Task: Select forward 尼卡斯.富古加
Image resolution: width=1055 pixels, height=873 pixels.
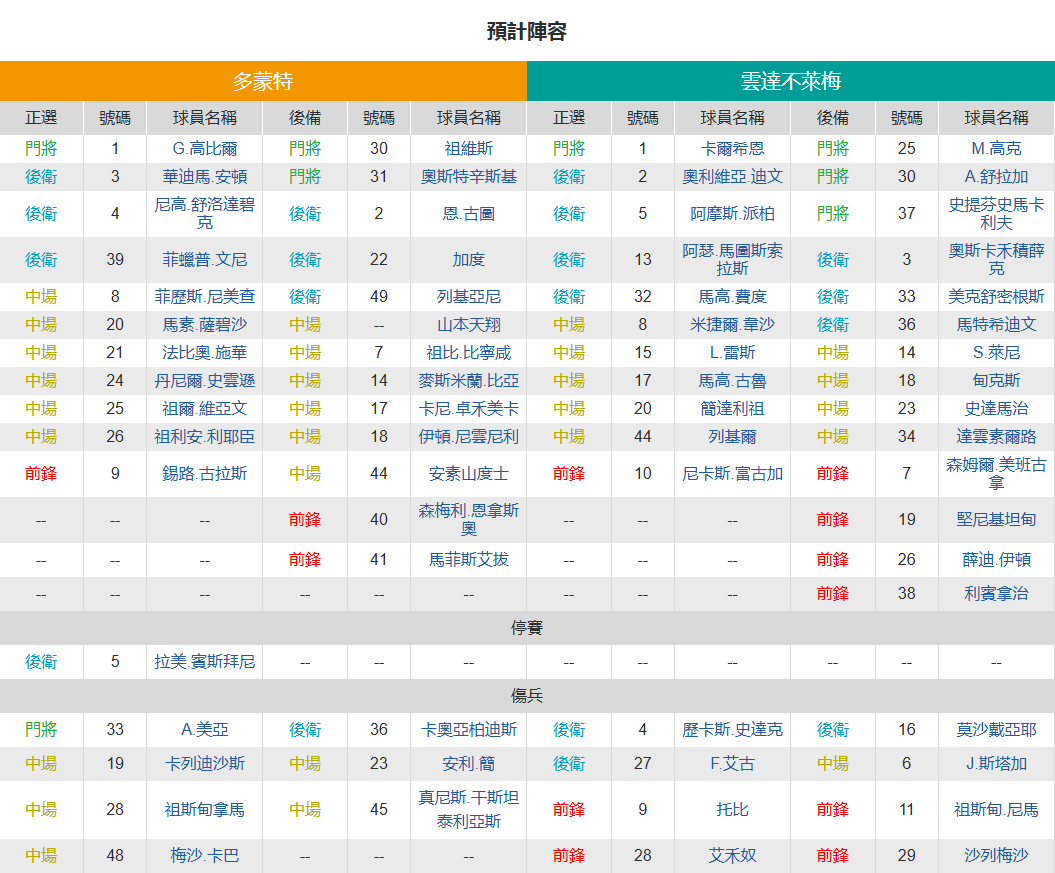Action: click(x=732, y=473)
